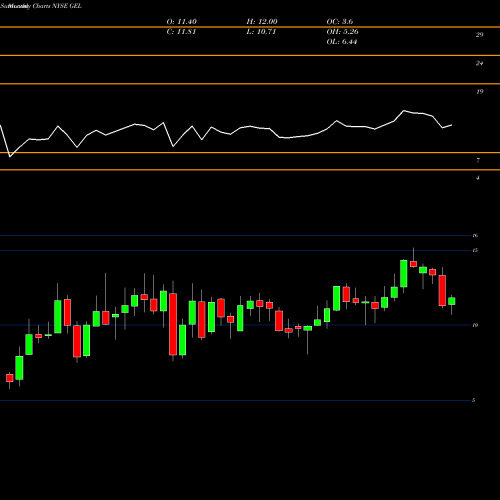The width and height of the screenshot is (500, 500).
Task: Select the close value 'C: 11.81'
Action: click(x=181, y=32)
